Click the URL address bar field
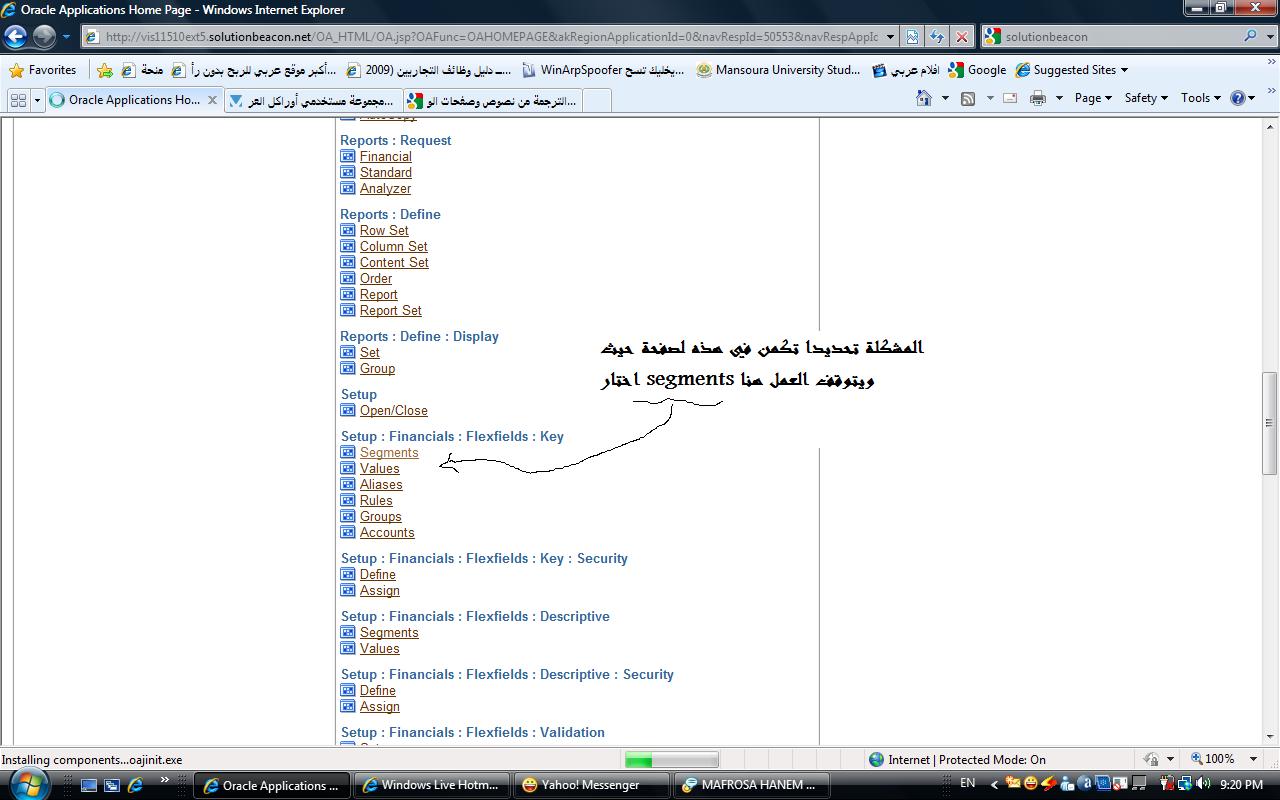Screen dimensions: 1280x800 point(490,37)
